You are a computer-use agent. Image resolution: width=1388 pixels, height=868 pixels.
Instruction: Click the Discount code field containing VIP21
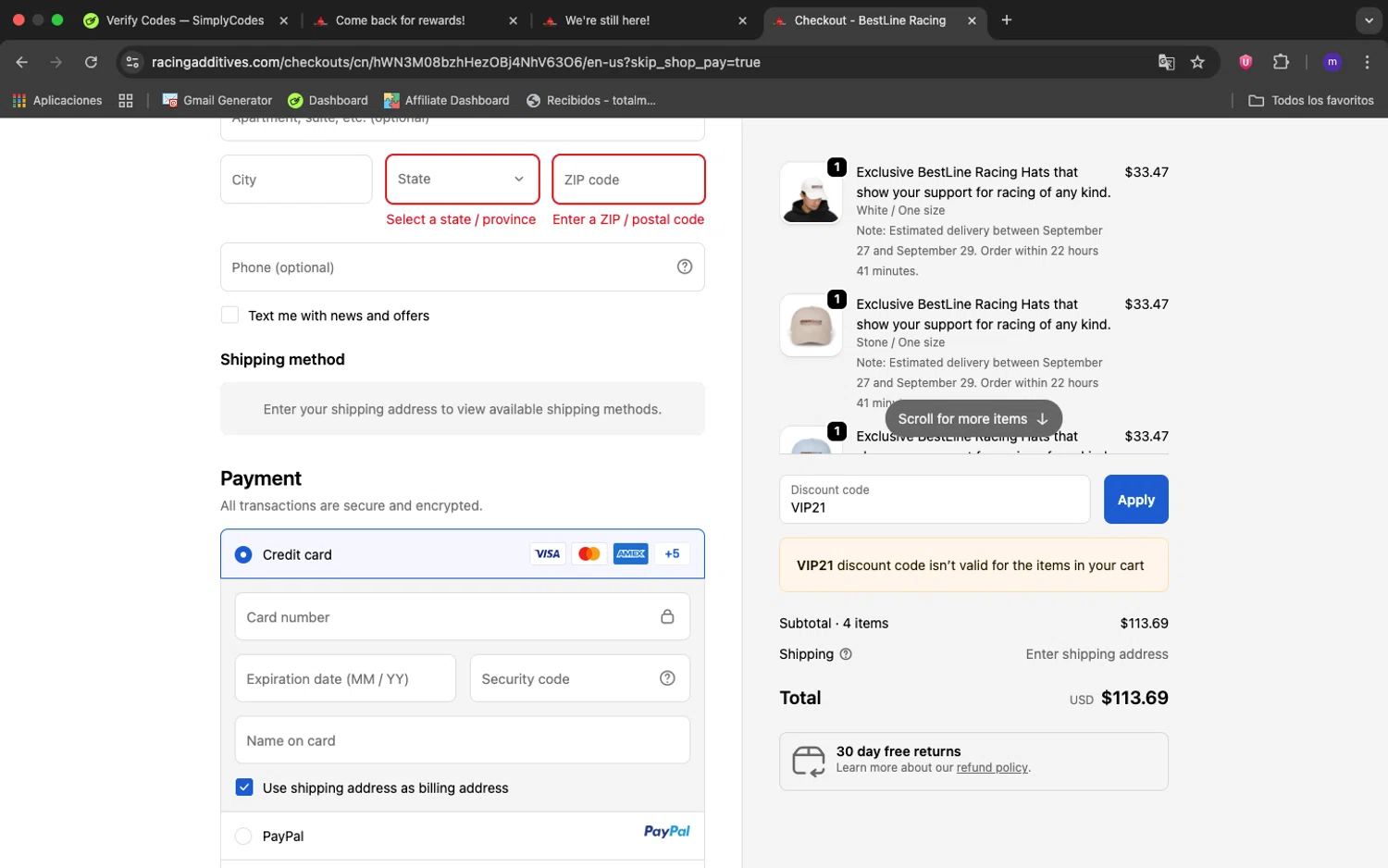click(935, 500)
